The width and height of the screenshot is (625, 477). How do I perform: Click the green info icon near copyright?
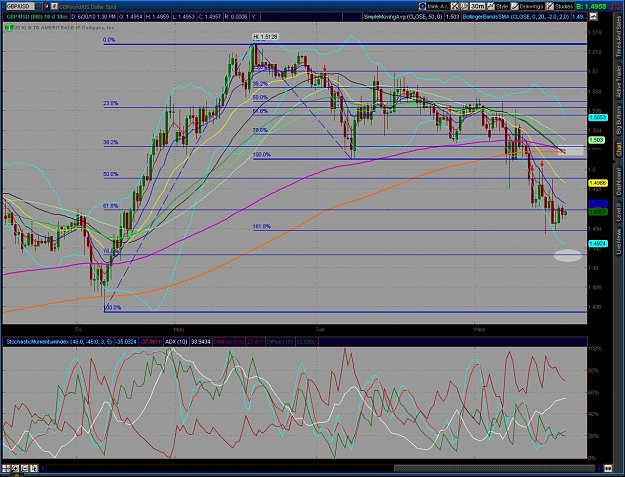(9, 28)
